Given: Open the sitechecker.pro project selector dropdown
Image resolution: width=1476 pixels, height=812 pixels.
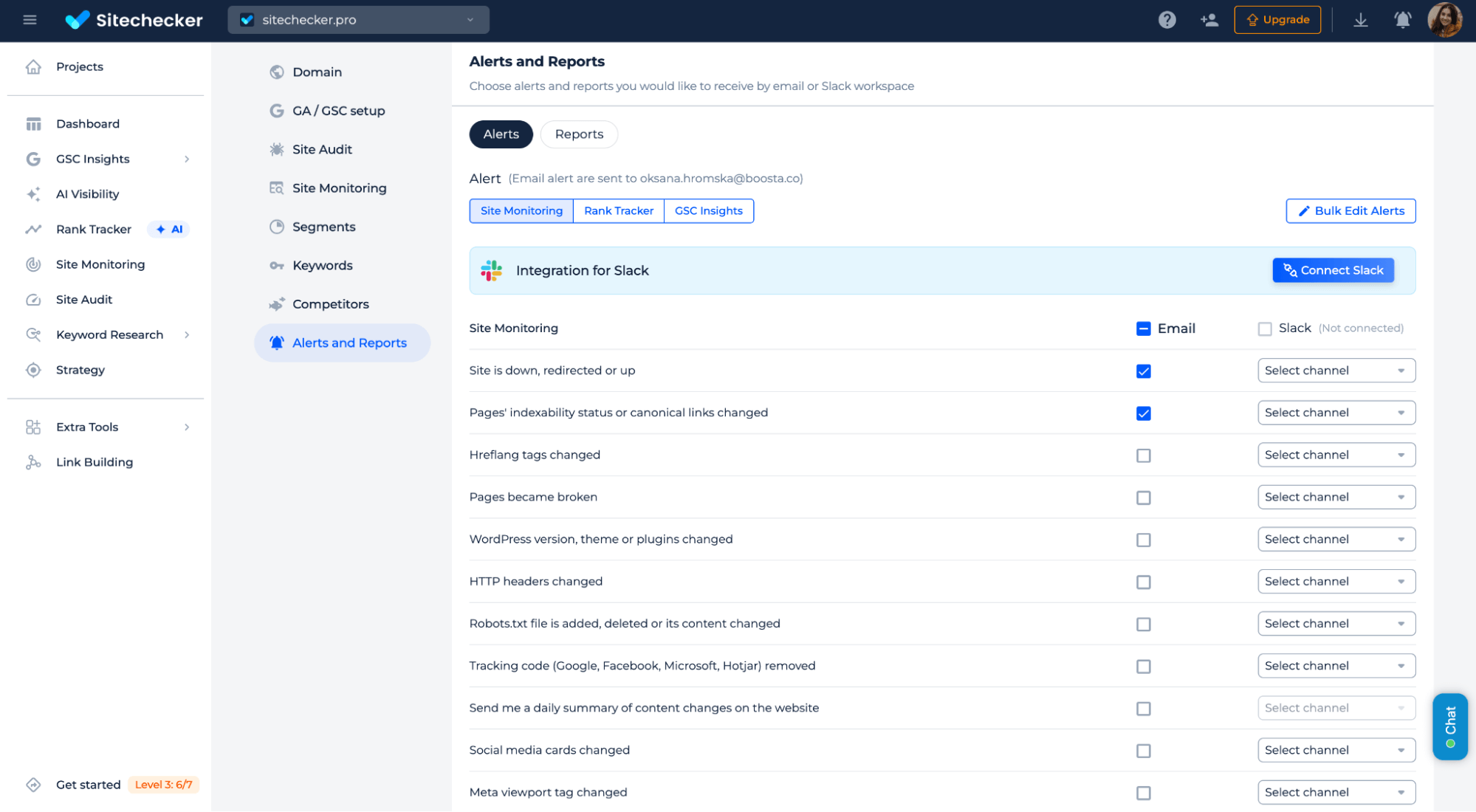Looking at the screenshot, I should (x=358, y=20).
